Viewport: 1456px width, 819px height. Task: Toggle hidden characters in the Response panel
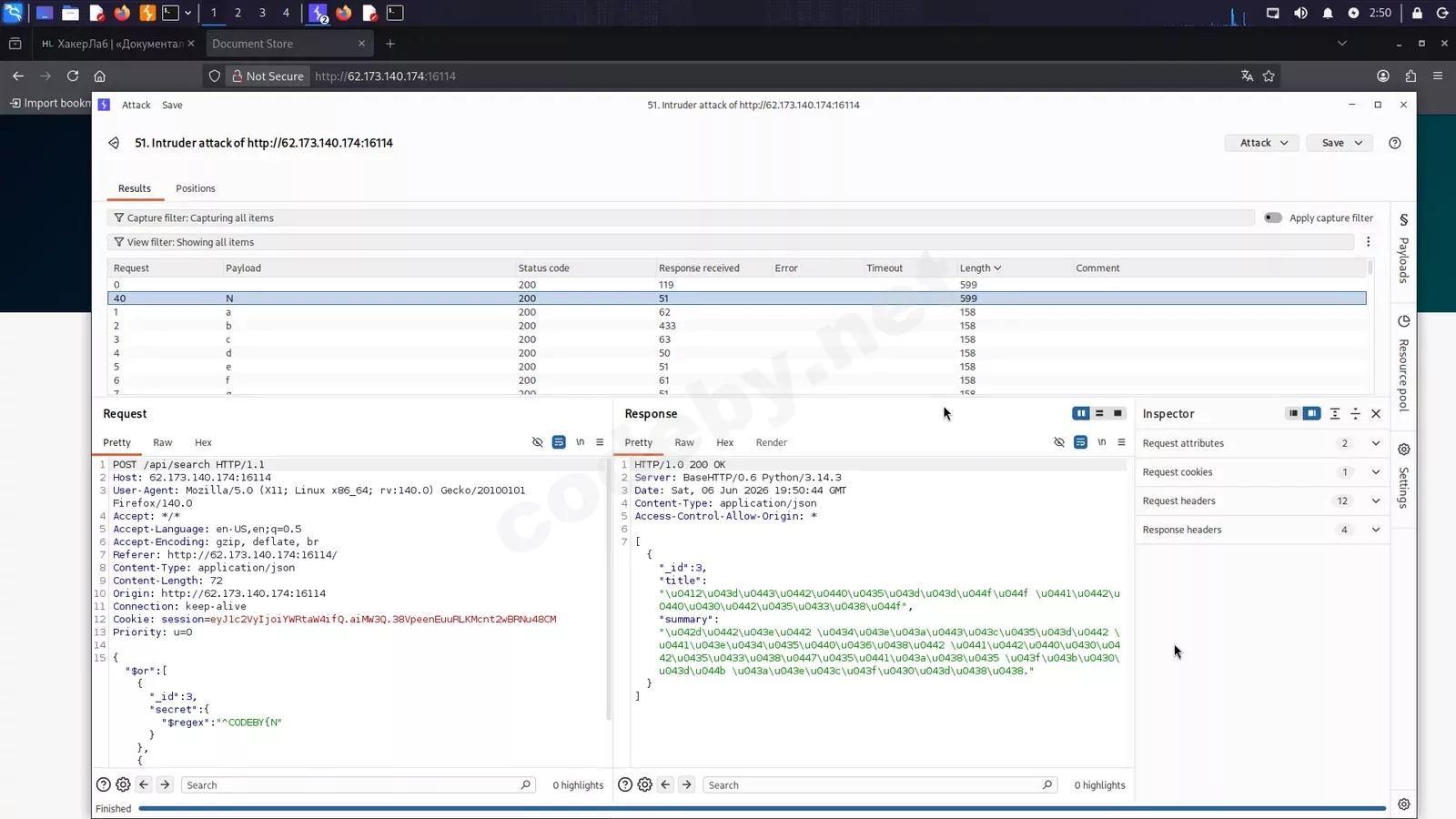pos(1059,442)
